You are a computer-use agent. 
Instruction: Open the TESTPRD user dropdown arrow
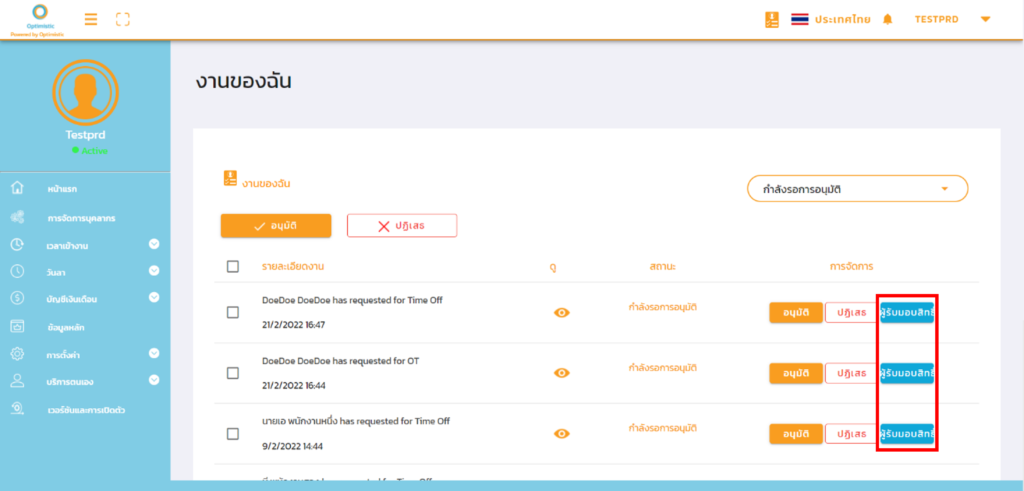point(985,19)
